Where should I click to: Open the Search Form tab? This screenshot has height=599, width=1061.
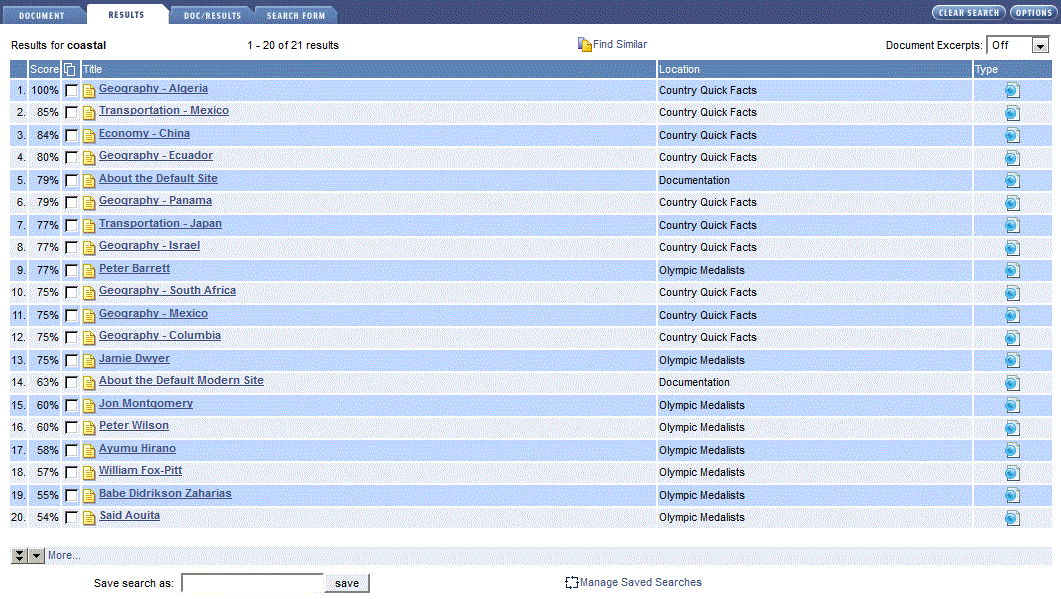(295, 16)
